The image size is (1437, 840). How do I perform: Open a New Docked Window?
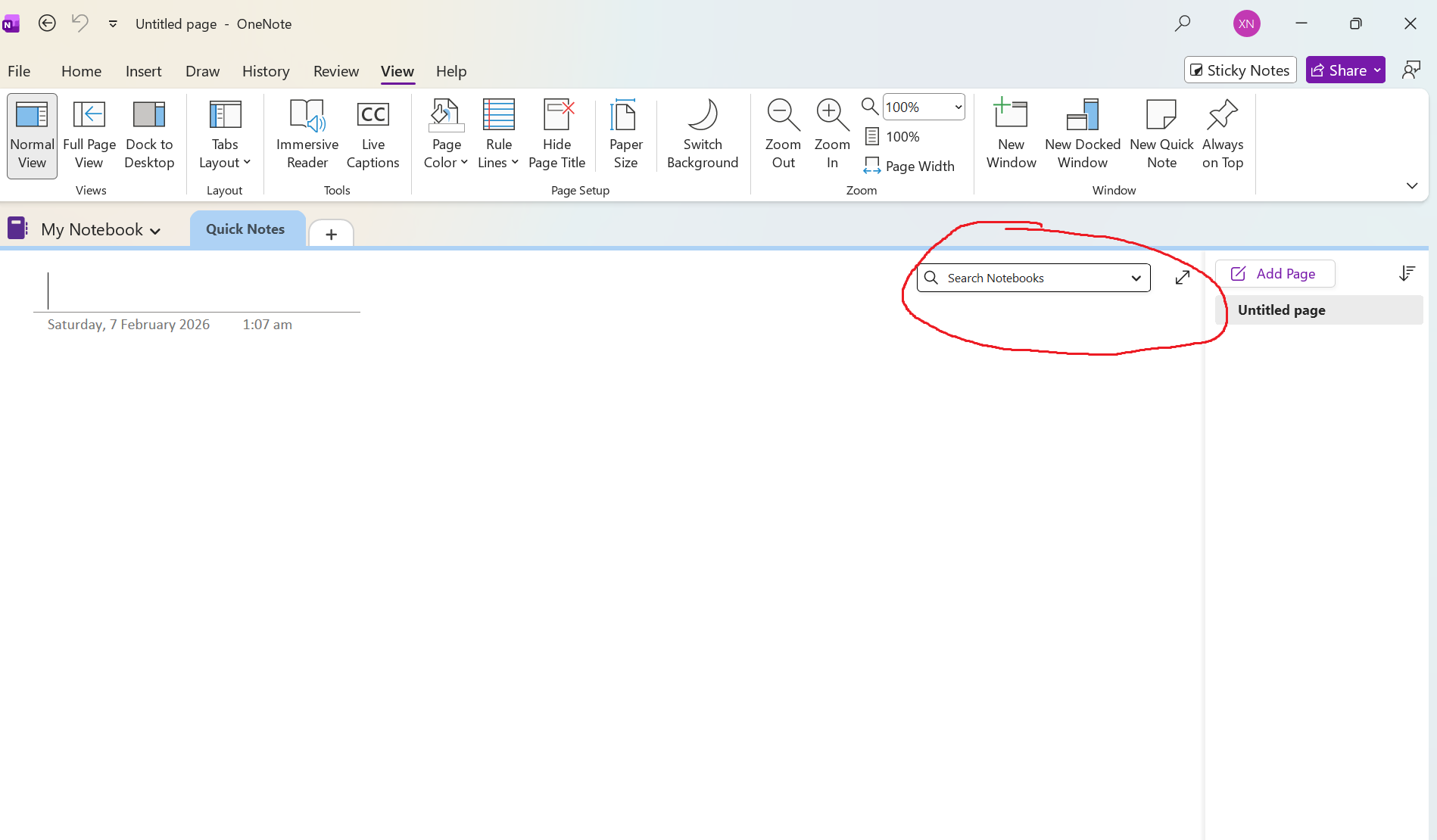1083,135
